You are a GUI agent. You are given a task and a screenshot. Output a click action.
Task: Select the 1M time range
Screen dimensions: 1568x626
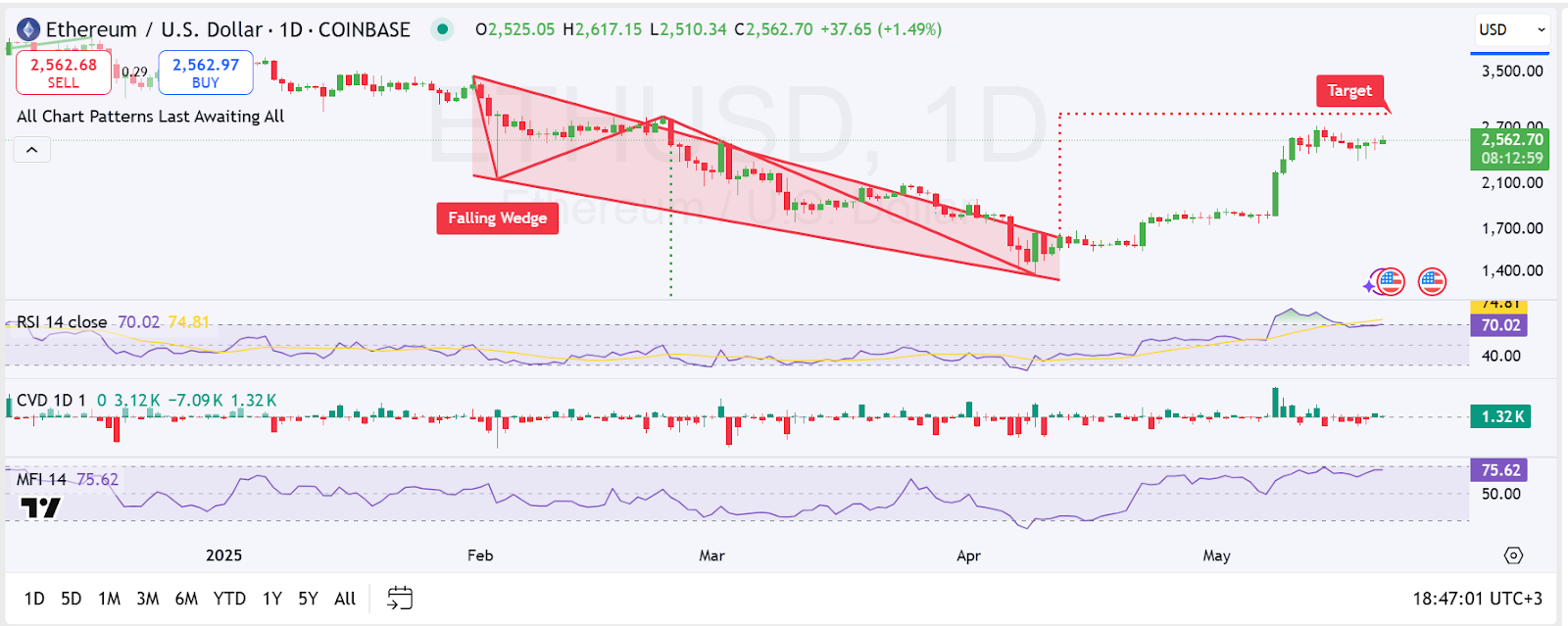pos(110,599)
